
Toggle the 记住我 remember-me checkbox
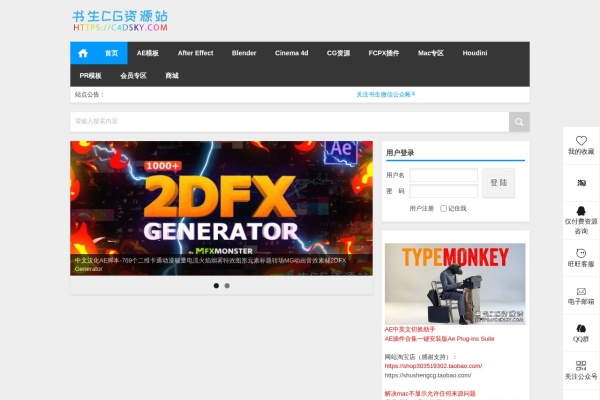[443, 209]
